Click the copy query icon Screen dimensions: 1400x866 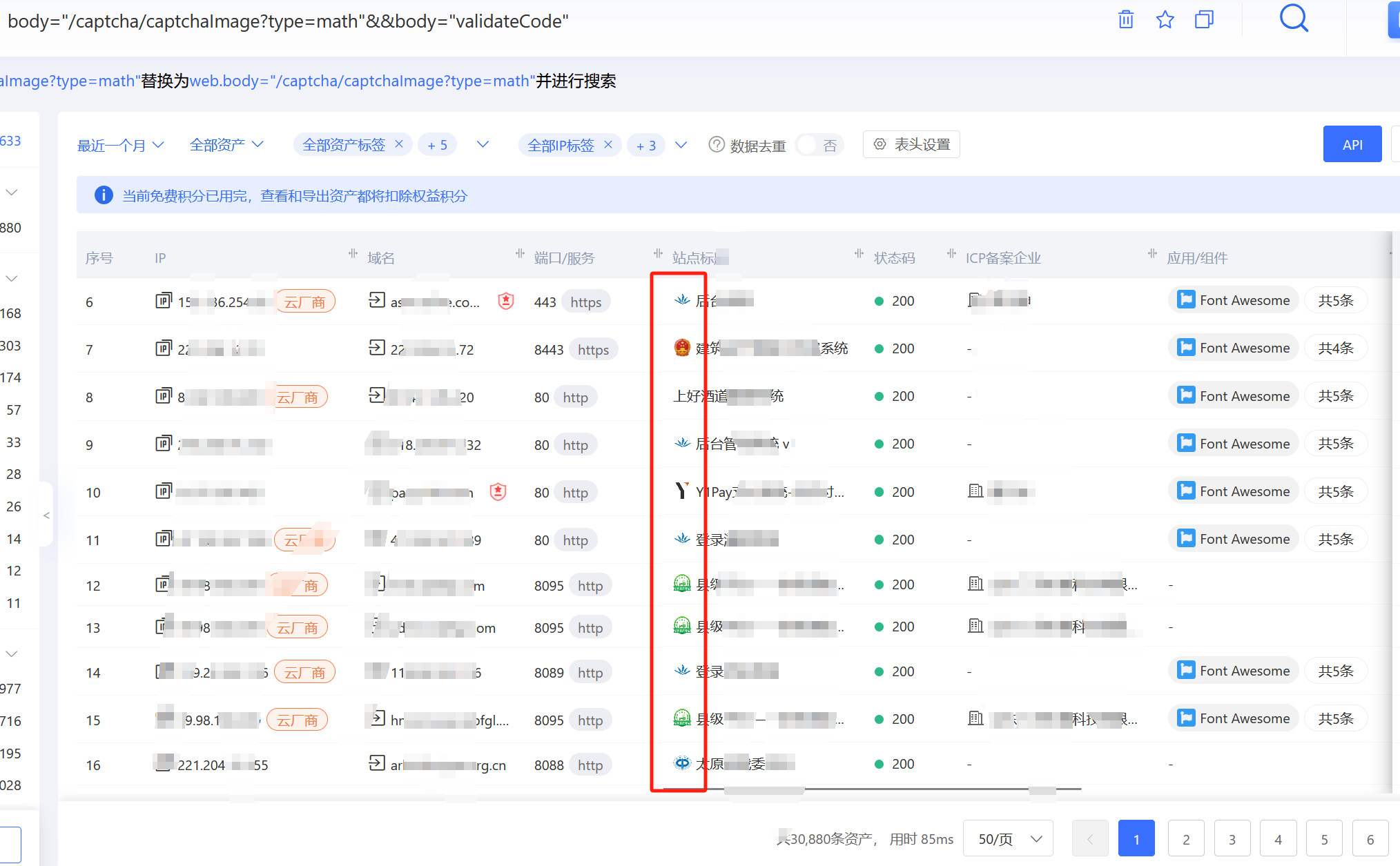tap(1204, 19)
